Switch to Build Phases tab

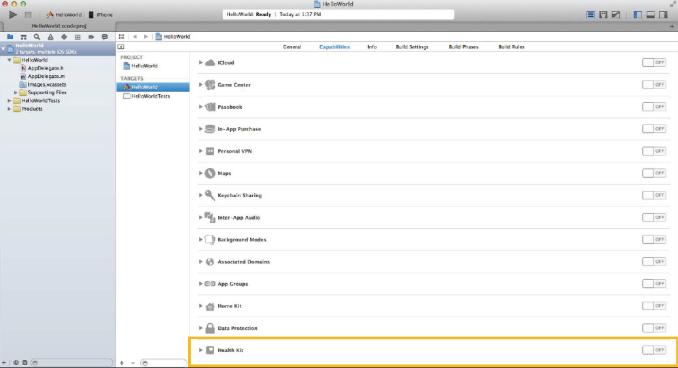point(464,47)
